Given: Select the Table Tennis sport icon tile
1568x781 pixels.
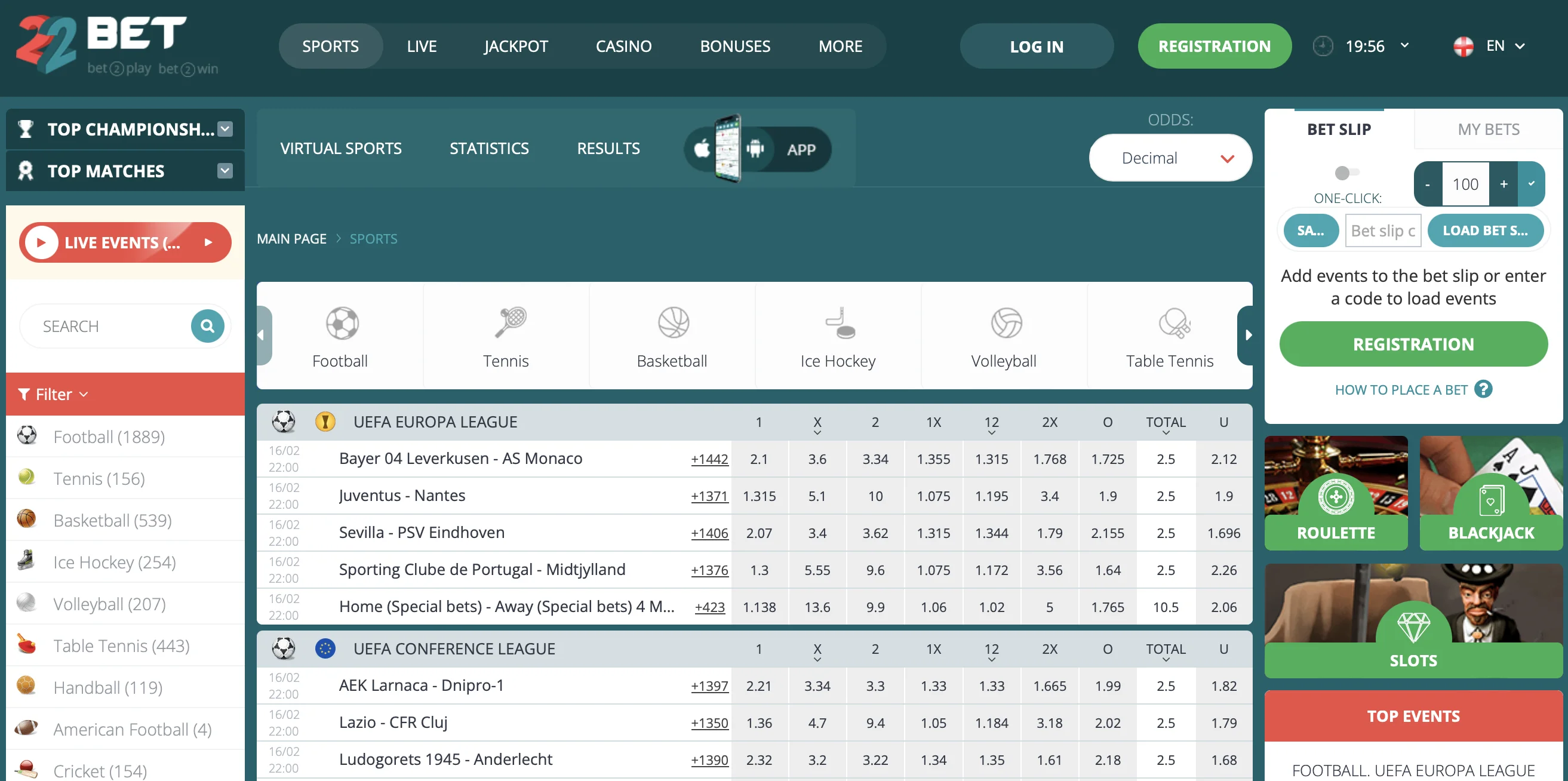Looking at the screenshot, I should [1169, 336].
